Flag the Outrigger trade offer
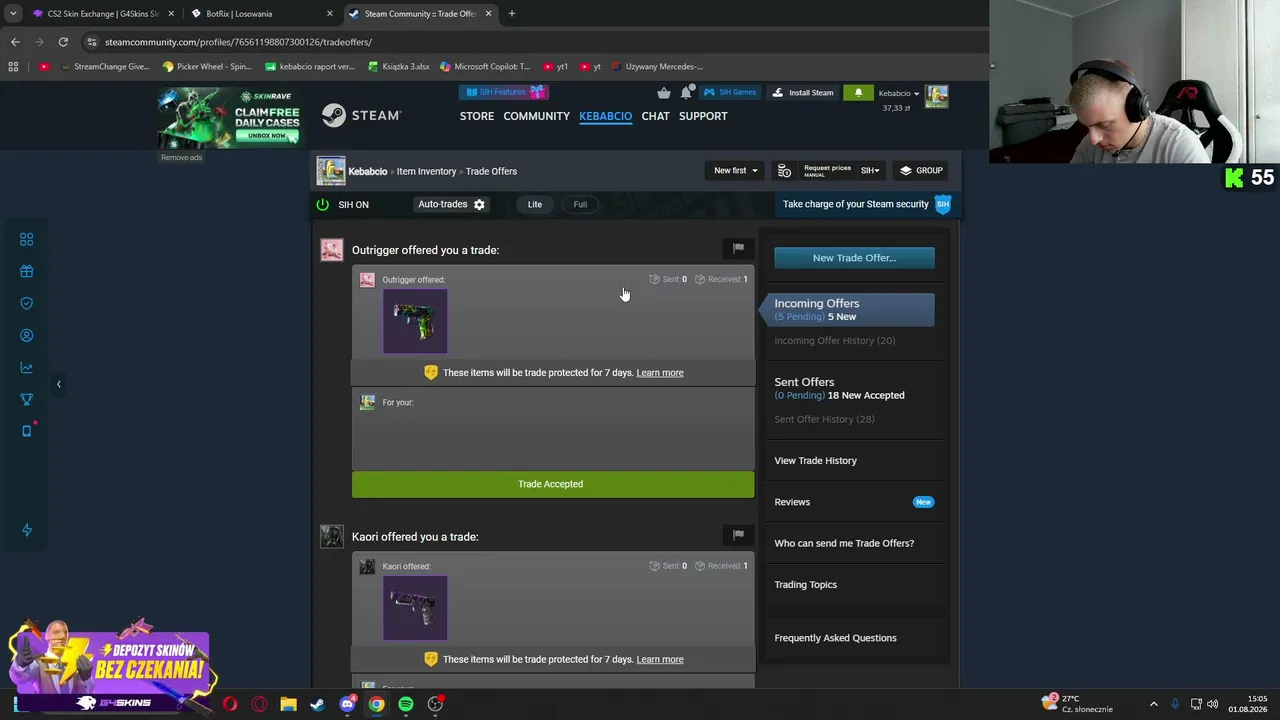The width and height of the screenshot is (1280, 720). click(x=738, y=248)
